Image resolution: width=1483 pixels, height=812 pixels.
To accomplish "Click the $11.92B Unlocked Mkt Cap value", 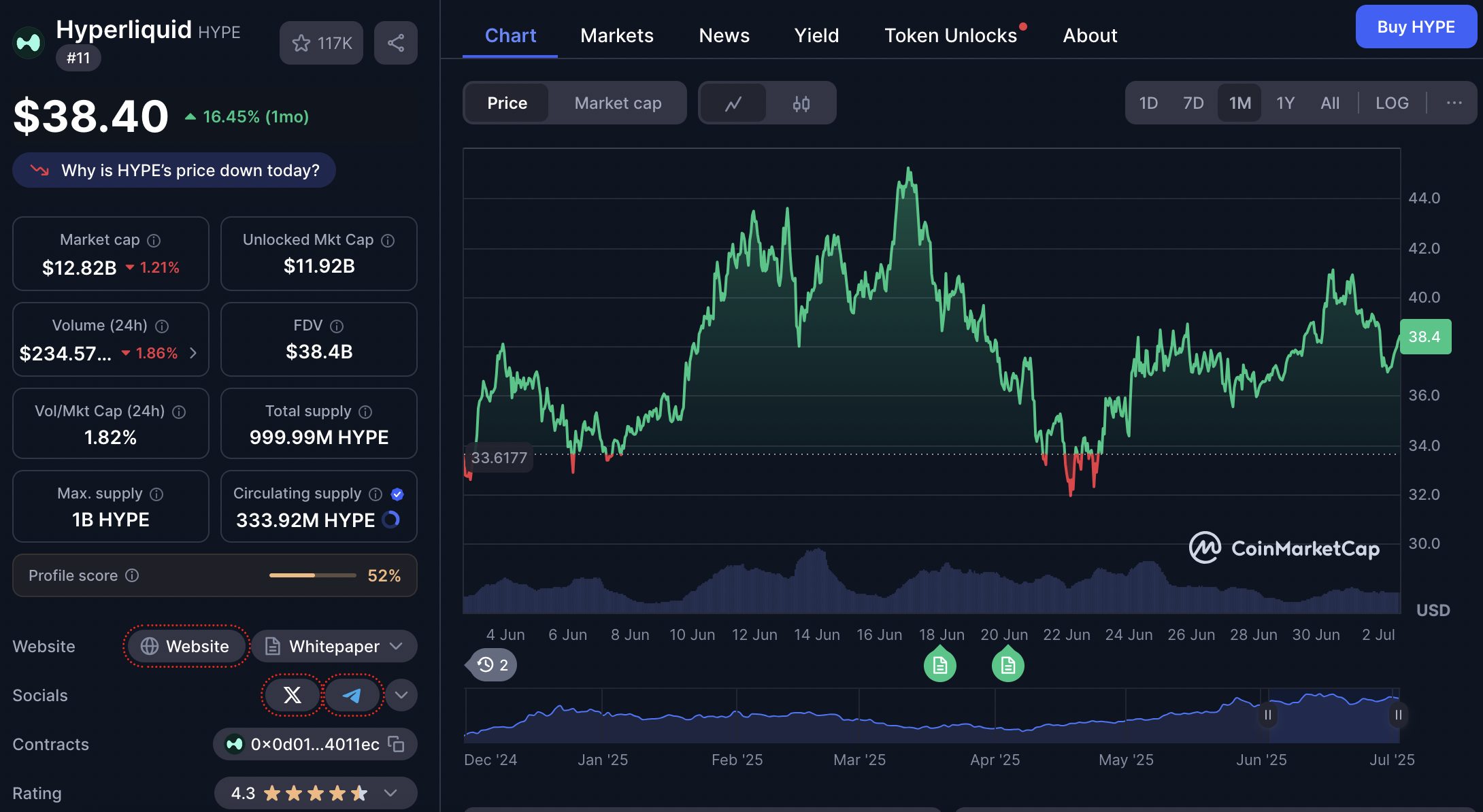I will click(x=319, y=266).
